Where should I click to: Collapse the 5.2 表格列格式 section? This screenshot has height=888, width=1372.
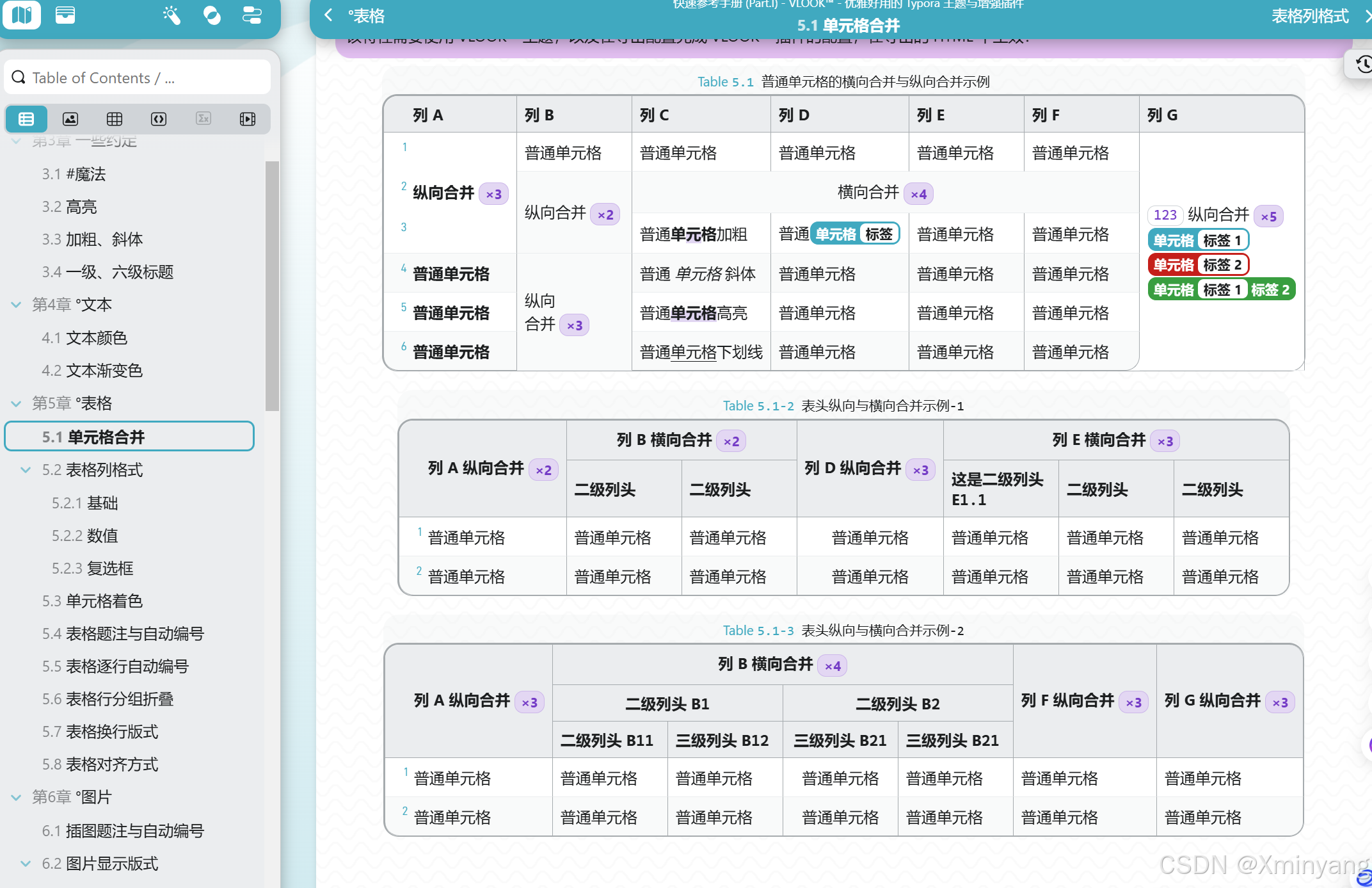[x=26, y=470]
